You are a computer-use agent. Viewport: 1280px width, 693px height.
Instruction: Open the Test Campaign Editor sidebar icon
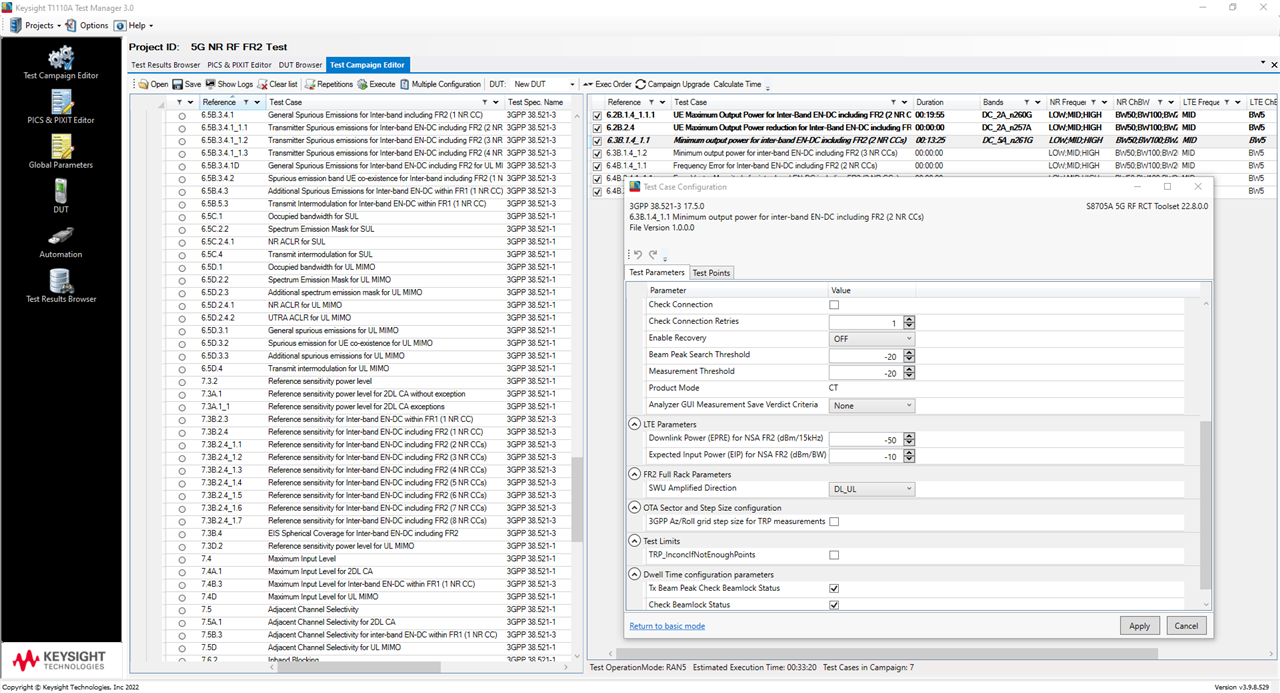click(61, 60)
